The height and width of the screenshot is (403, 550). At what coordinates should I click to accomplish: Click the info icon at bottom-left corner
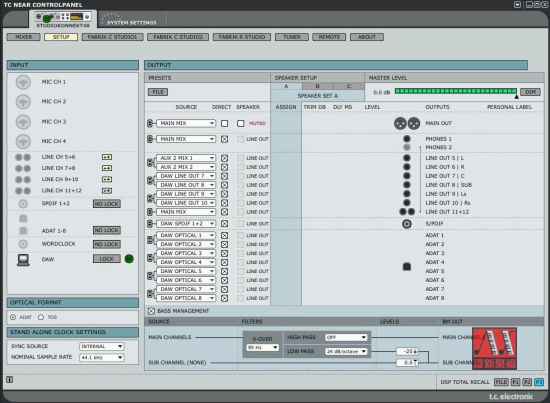(x=9, y=379)
